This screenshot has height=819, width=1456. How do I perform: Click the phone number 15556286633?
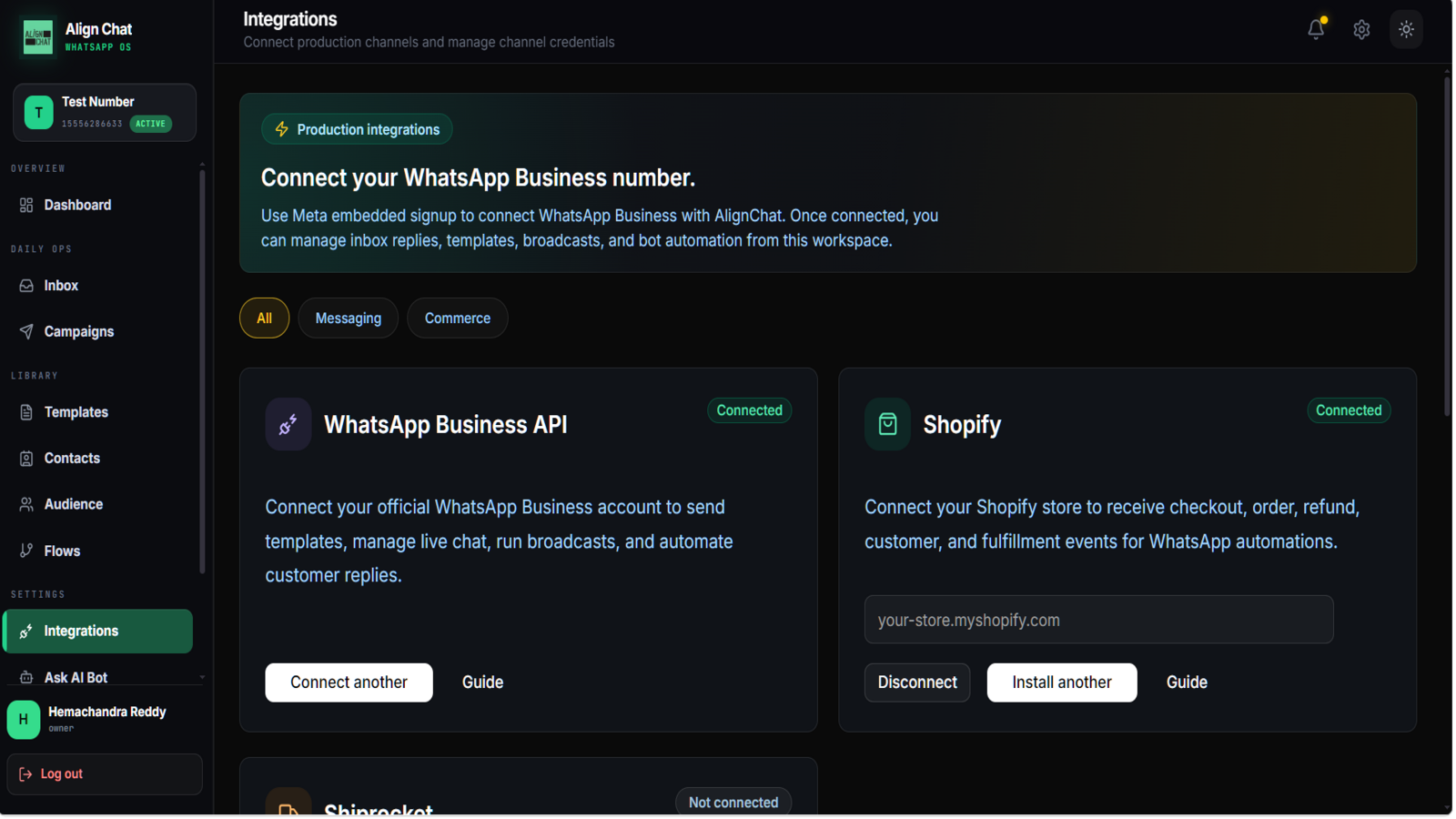pyautogui.click(x=92, y=124)
